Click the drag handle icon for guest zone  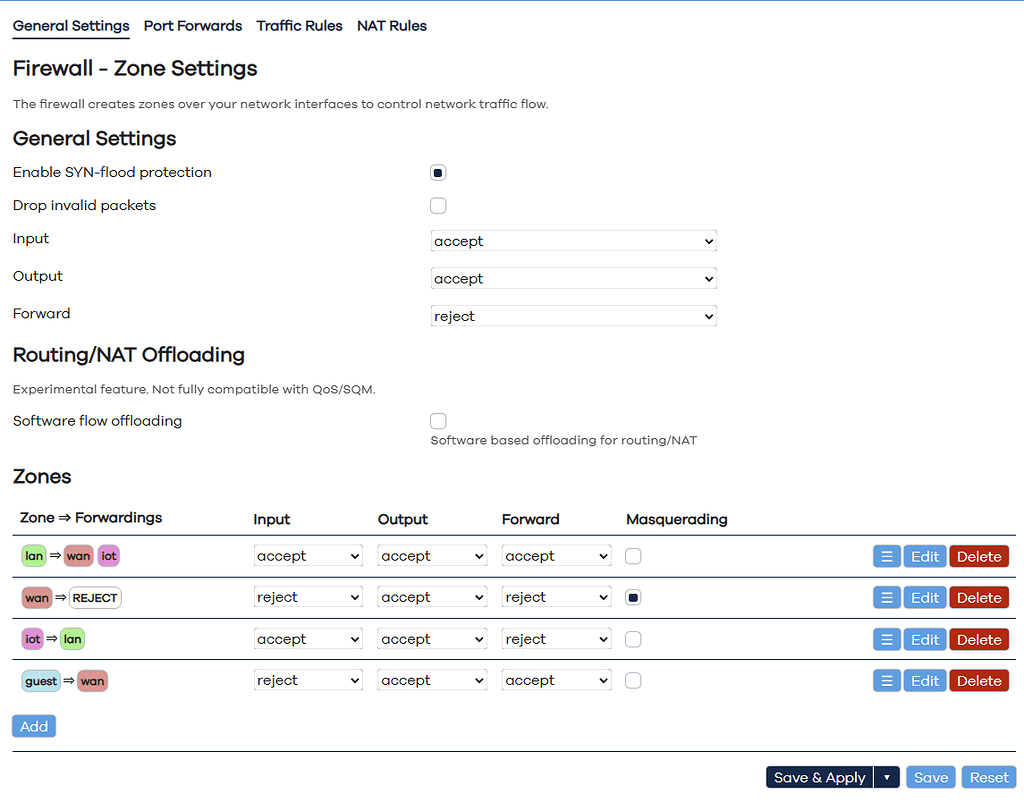tap(886, 681)
